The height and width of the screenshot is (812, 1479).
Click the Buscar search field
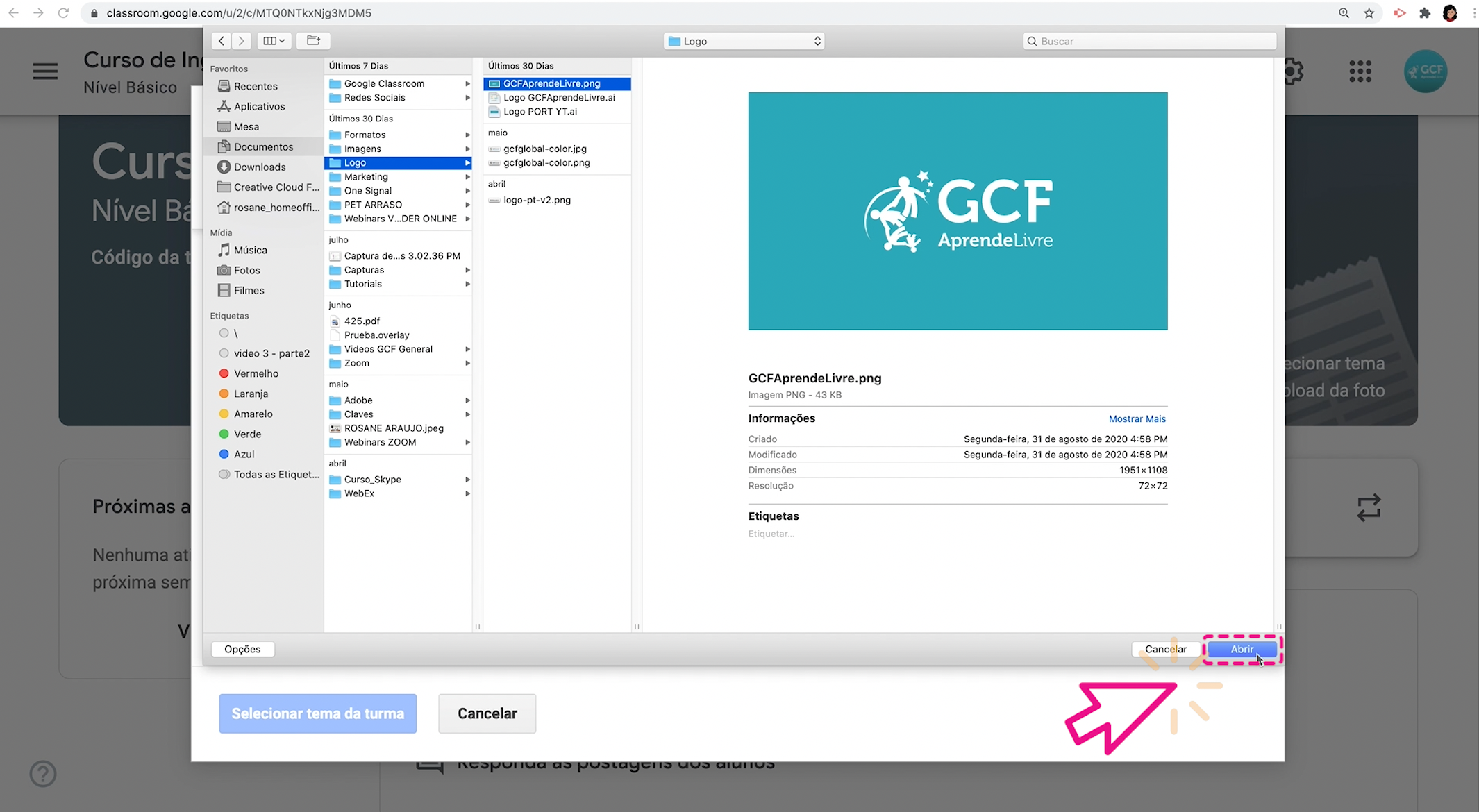(1149, 41)
